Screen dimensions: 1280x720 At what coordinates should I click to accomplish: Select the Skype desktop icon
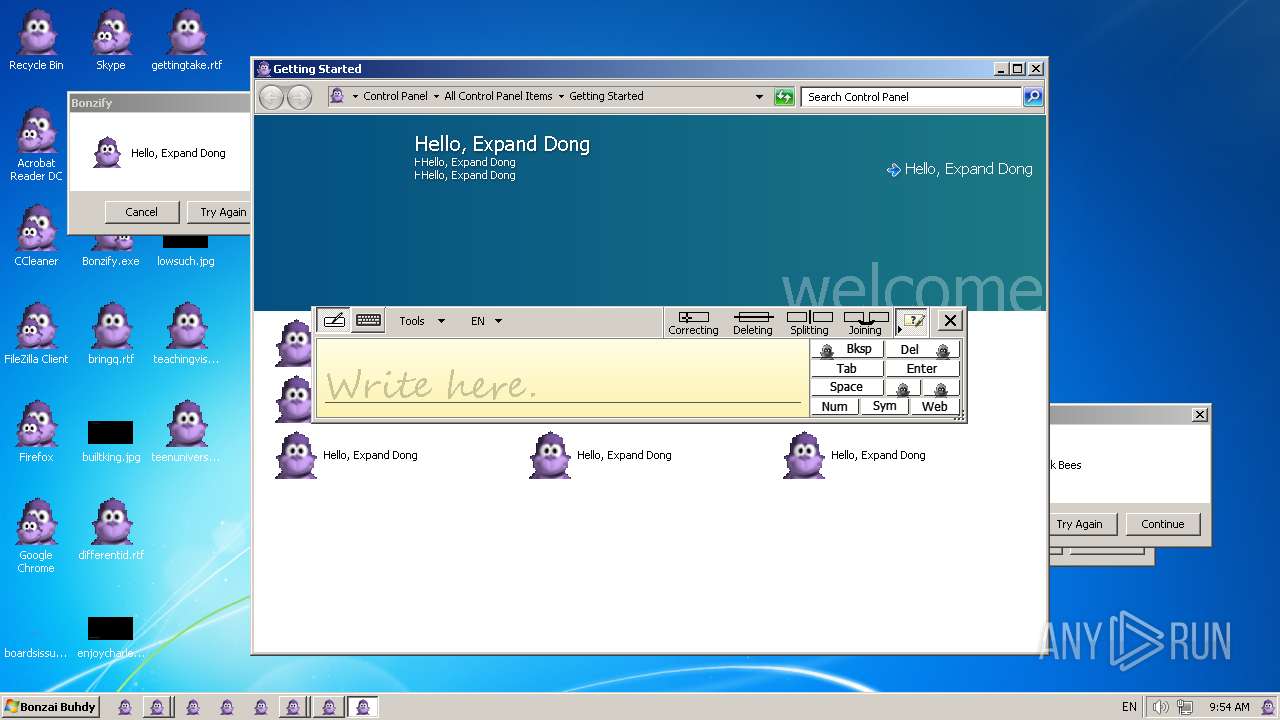tap(111, 41)
